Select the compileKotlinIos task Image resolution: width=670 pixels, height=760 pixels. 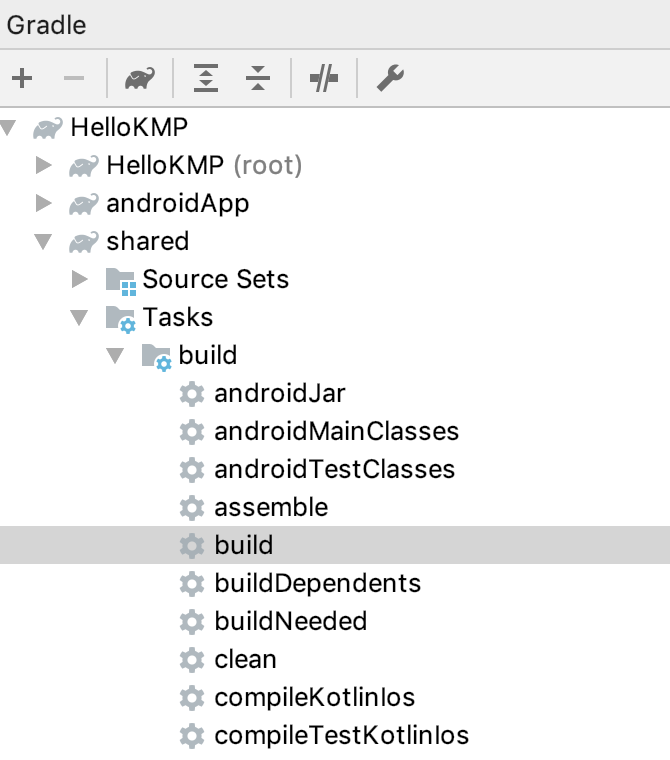pyautogui.click(x=314, y=698)
